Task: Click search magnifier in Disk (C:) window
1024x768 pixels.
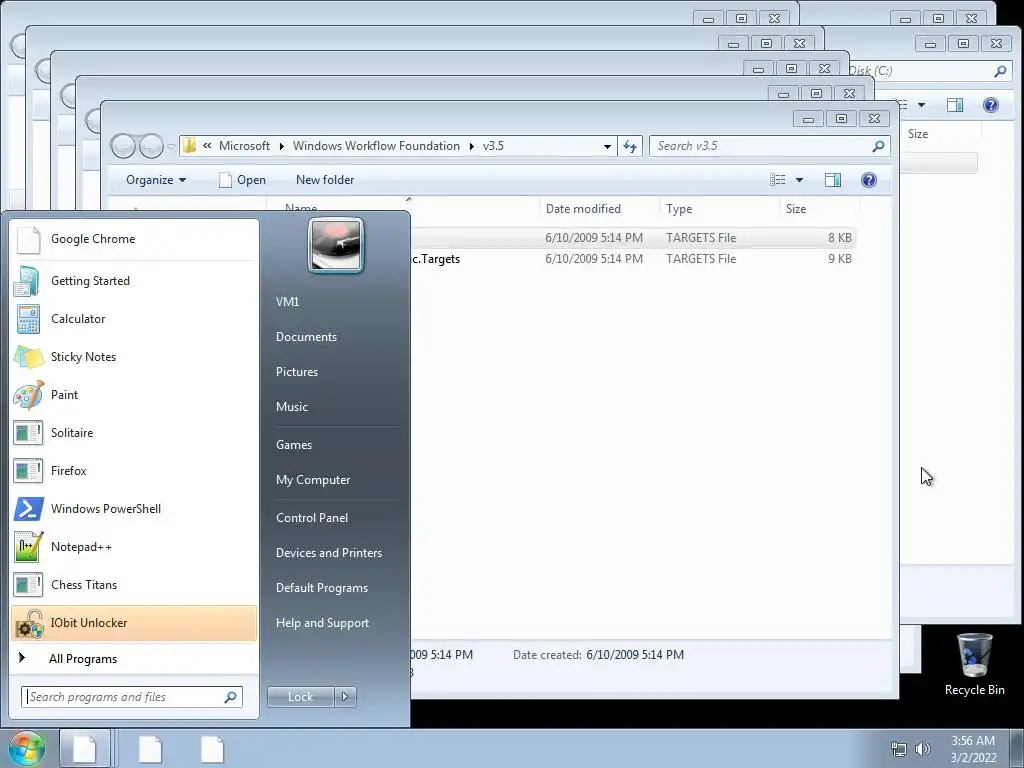Action: pos(1000,71)
